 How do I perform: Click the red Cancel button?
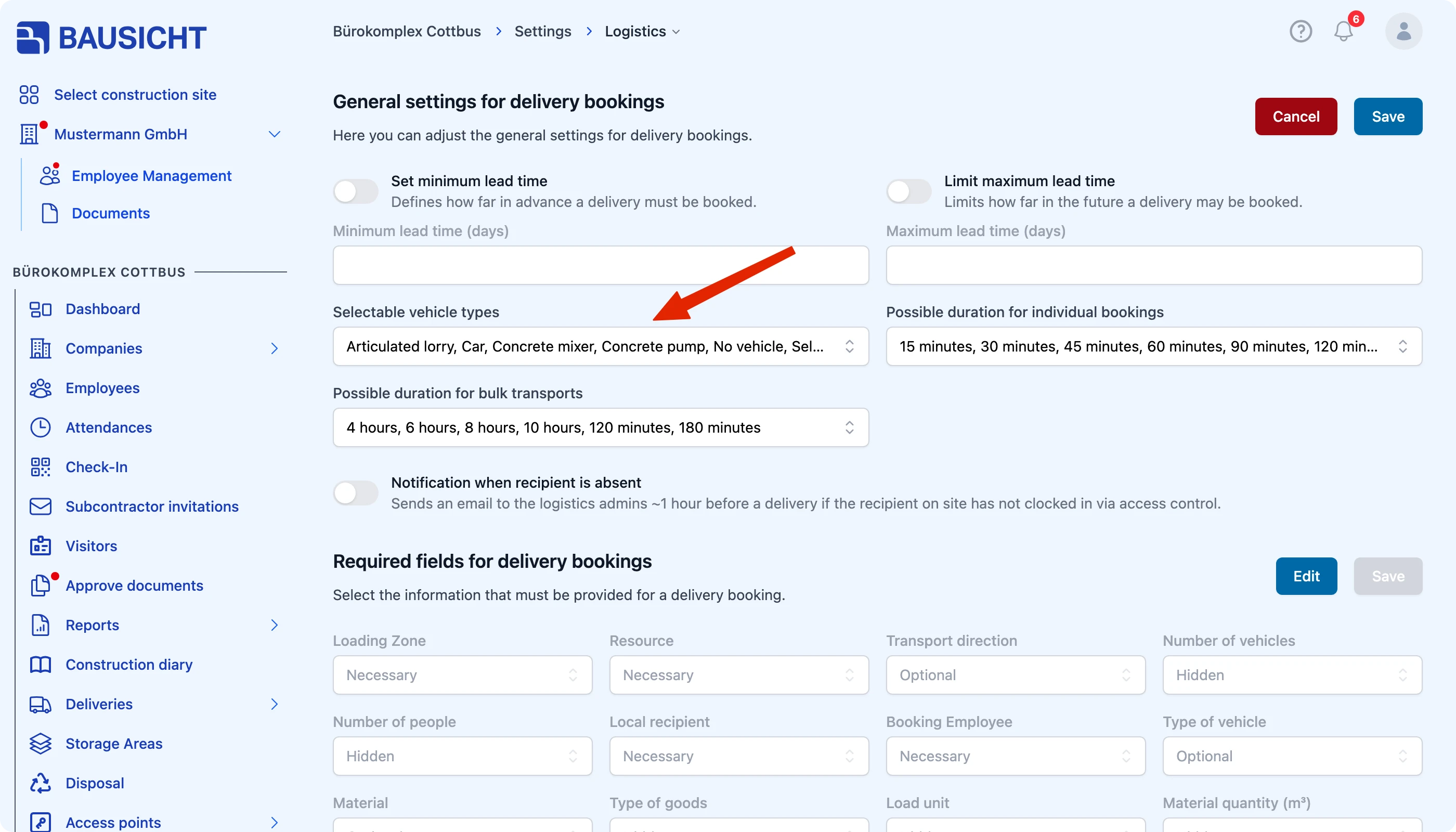coord(1295,116)
